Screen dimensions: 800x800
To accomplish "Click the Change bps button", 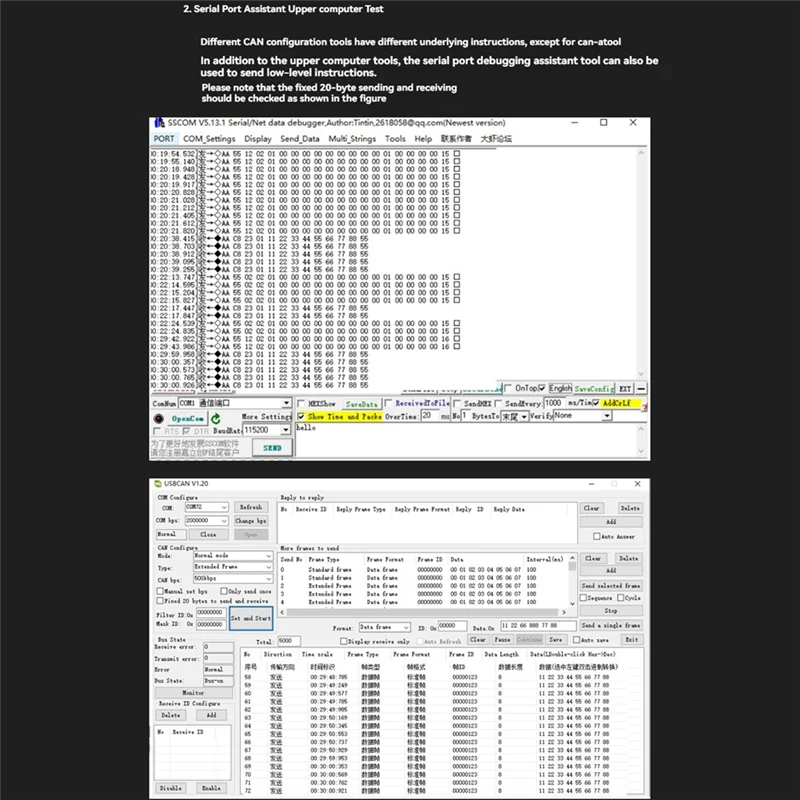I will point(251,521).
